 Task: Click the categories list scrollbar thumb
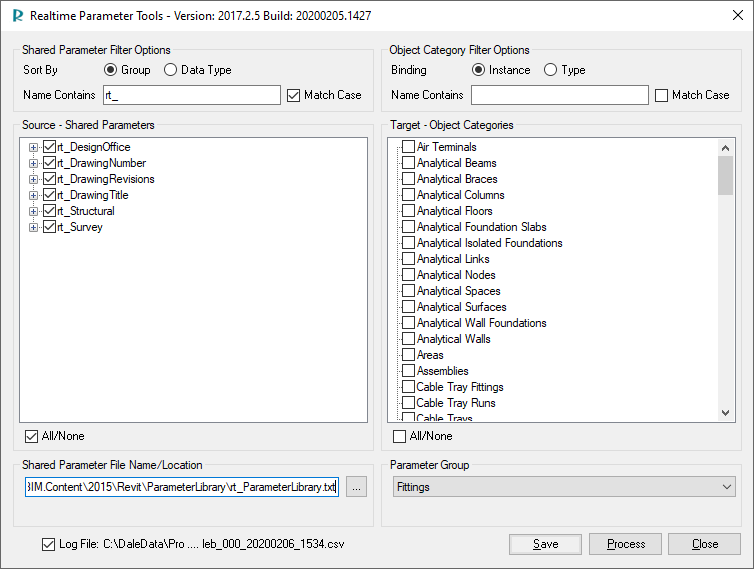(x=726, y=176)
